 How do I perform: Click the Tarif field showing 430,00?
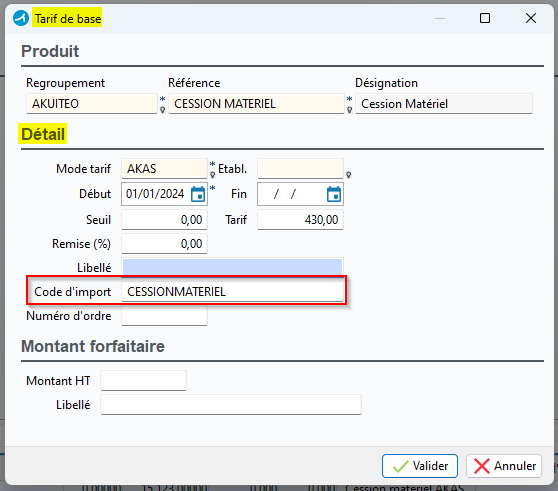300,220
